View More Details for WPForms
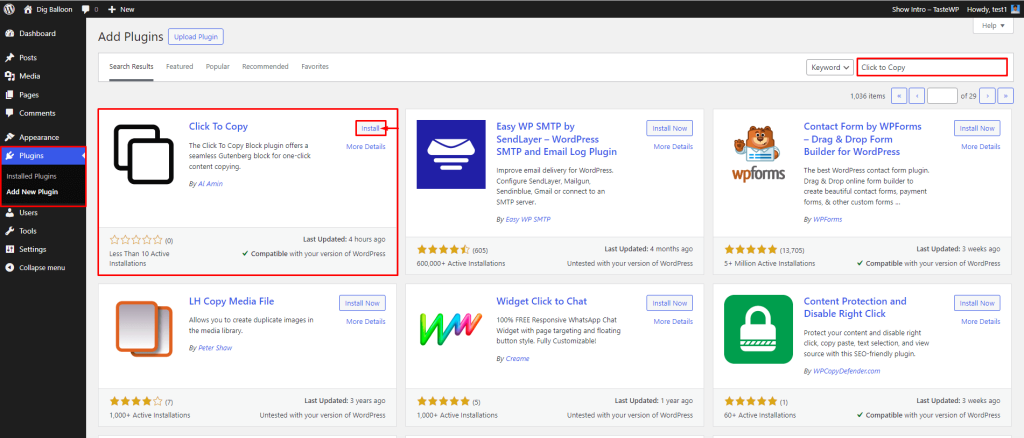 click(x=981, y=147)
